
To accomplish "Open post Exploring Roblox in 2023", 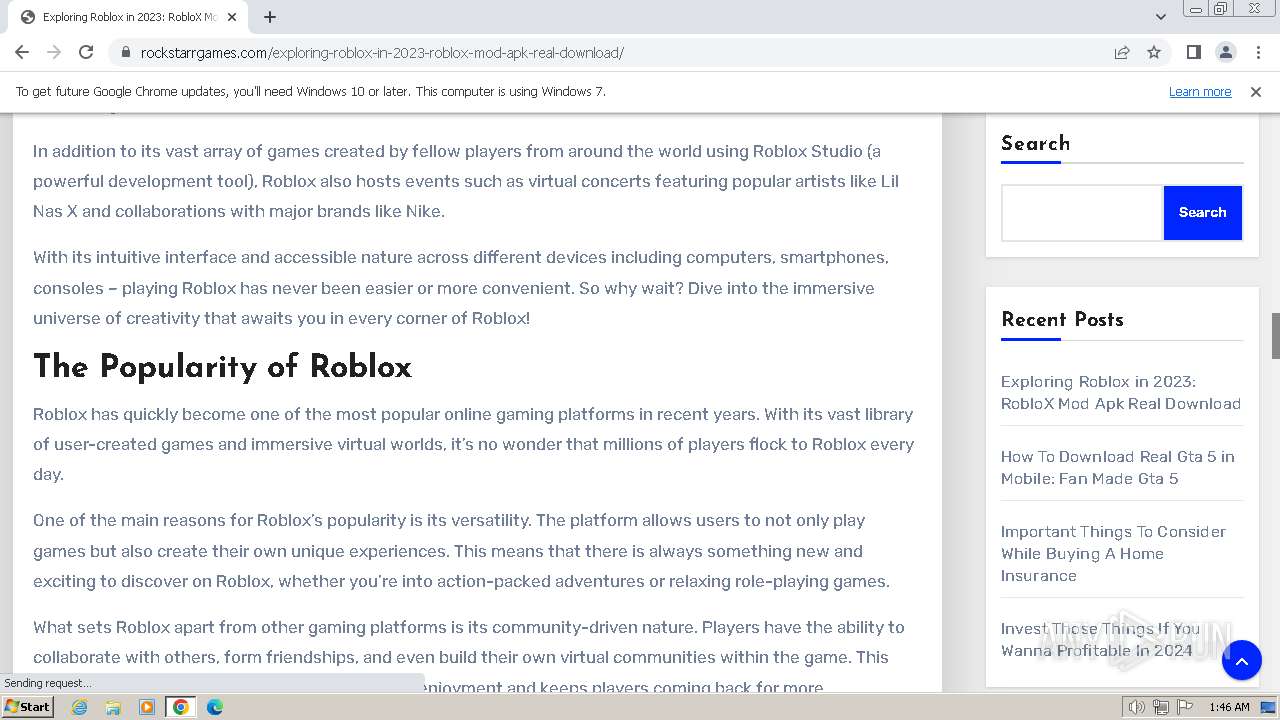I will tap(1120, 392).
